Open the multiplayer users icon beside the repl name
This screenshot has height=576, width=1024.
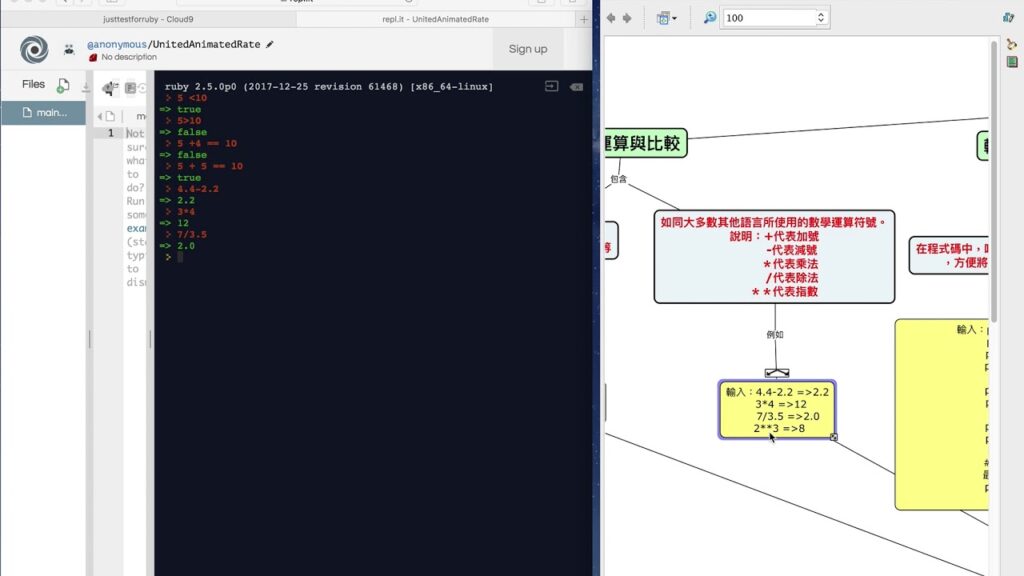tap(69, 49)
